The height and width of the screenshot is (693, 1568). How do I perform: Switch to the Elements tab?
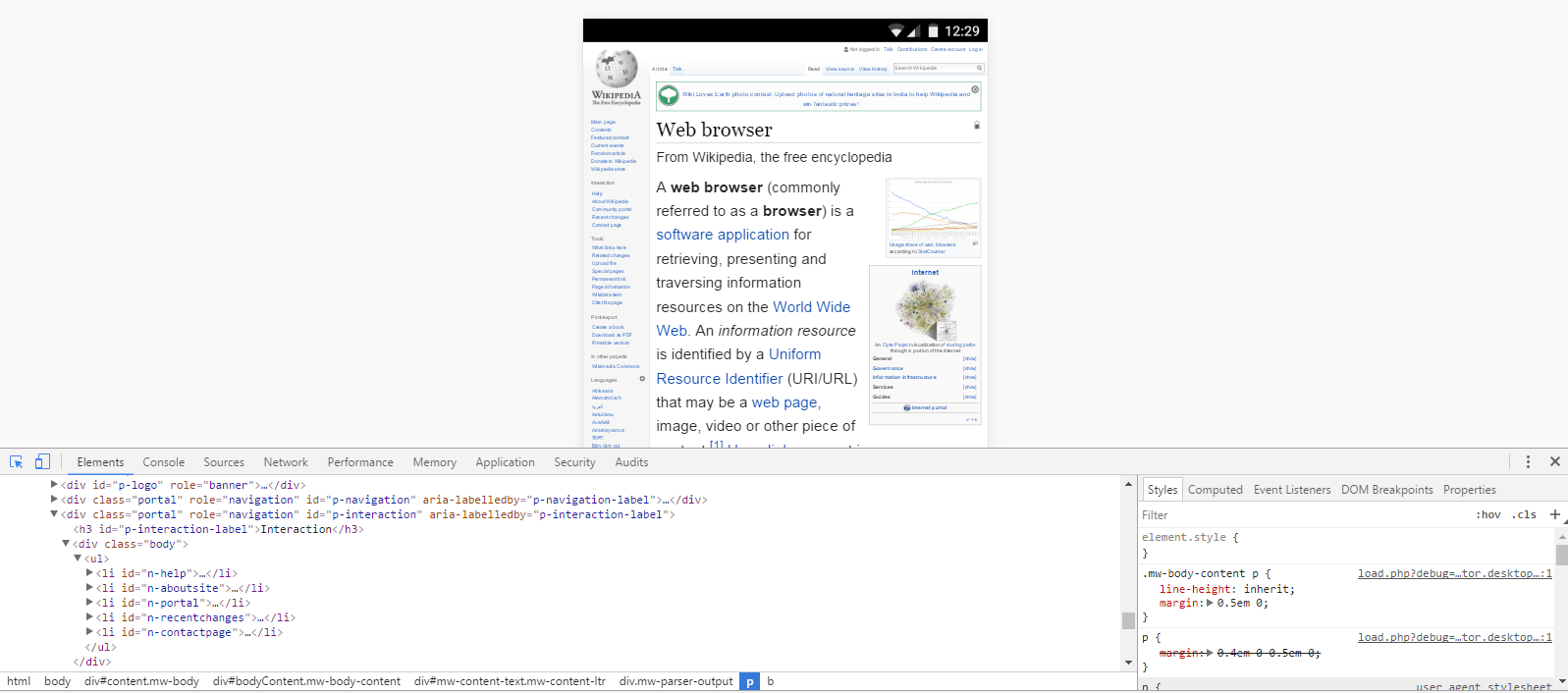pos(100,462)
